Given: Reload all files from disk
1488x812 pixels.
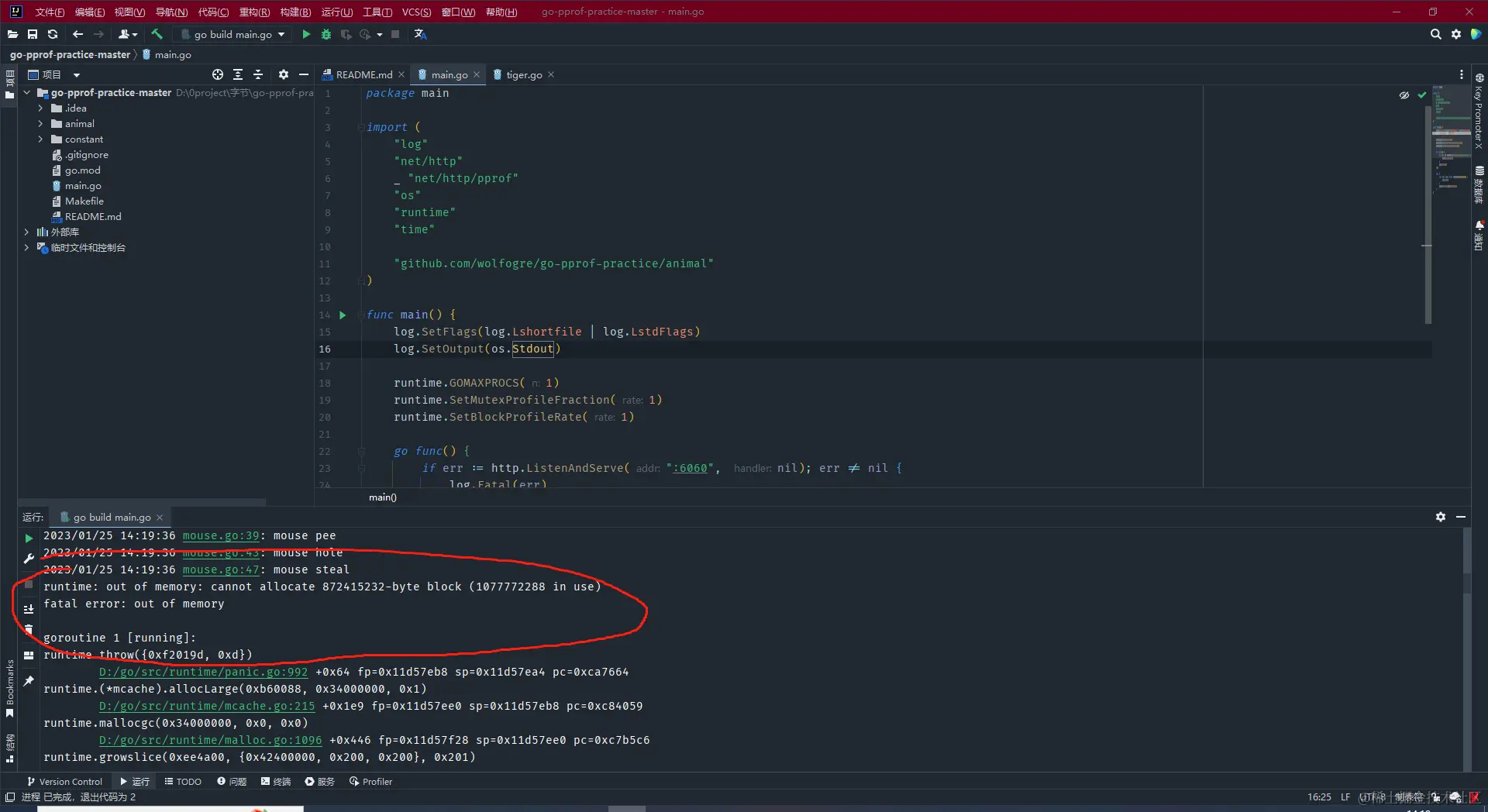Looking at the screenshot, I should [53, 34].
